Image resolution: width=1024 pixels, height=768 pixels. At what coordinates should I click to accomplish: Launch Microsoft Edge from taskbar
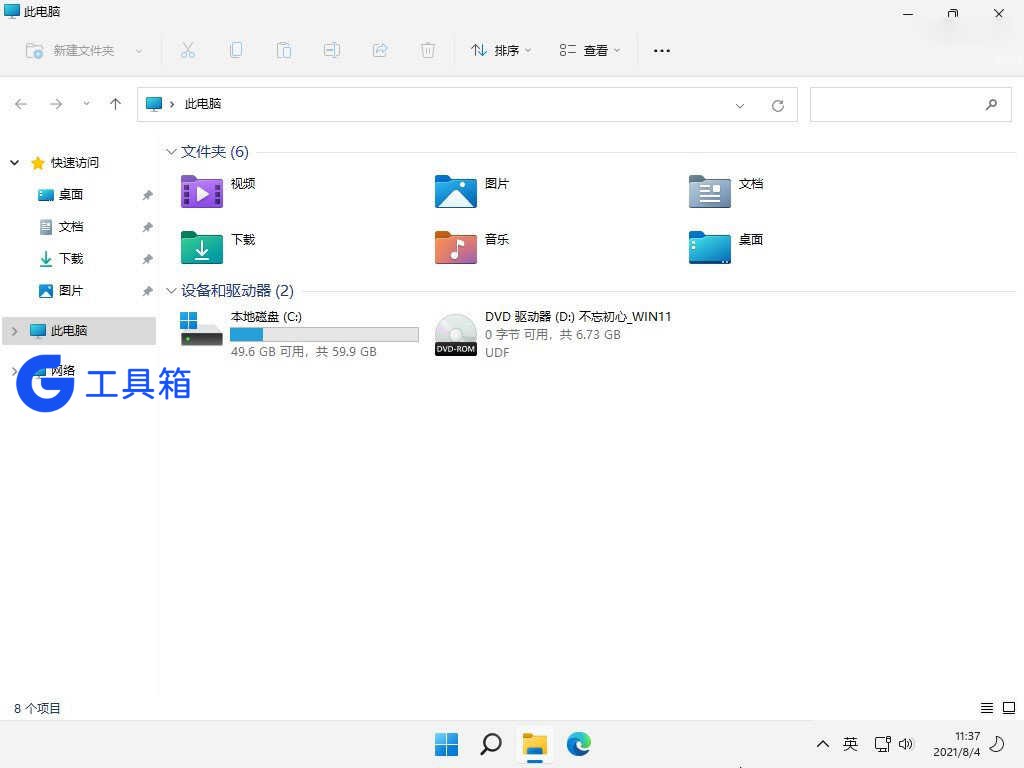(x=579, y=744)
